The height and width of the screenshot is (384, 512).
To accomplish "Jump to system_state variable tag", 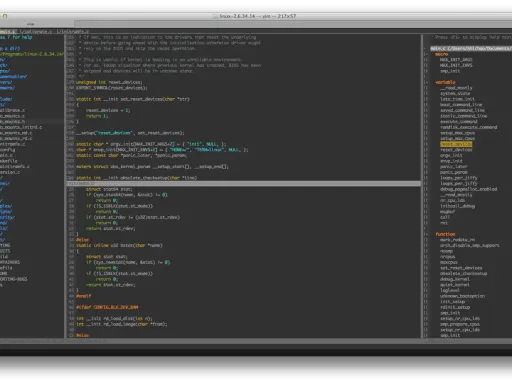I will [455, 93].
